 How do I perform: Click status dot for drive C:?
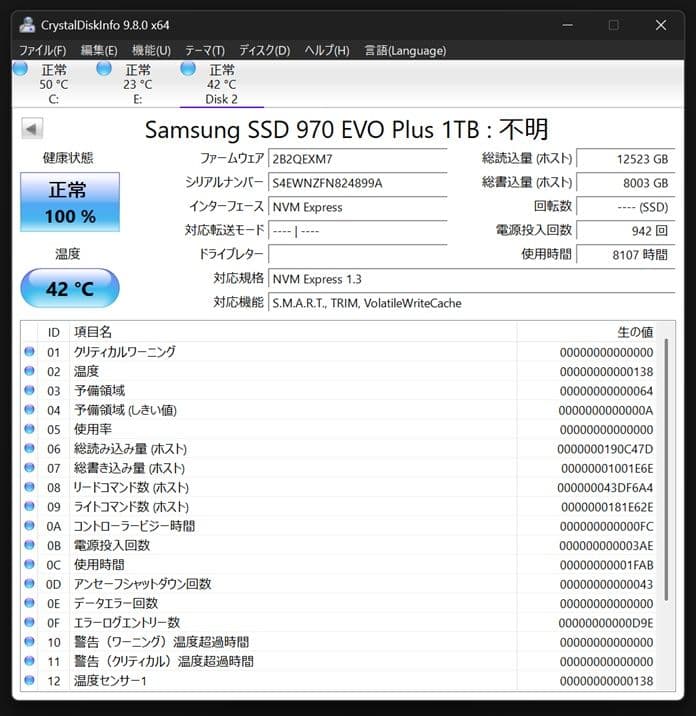click(20, 69)
